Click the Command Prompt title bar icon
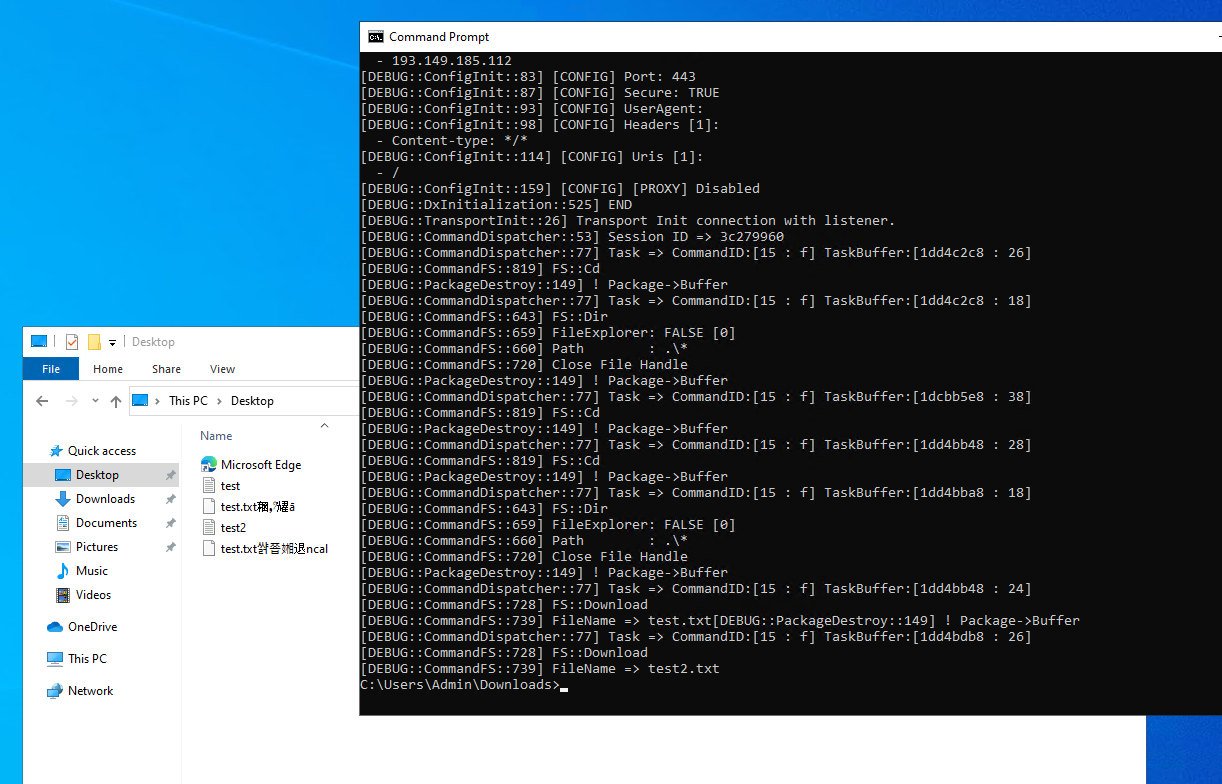 [x=375, y=36]
